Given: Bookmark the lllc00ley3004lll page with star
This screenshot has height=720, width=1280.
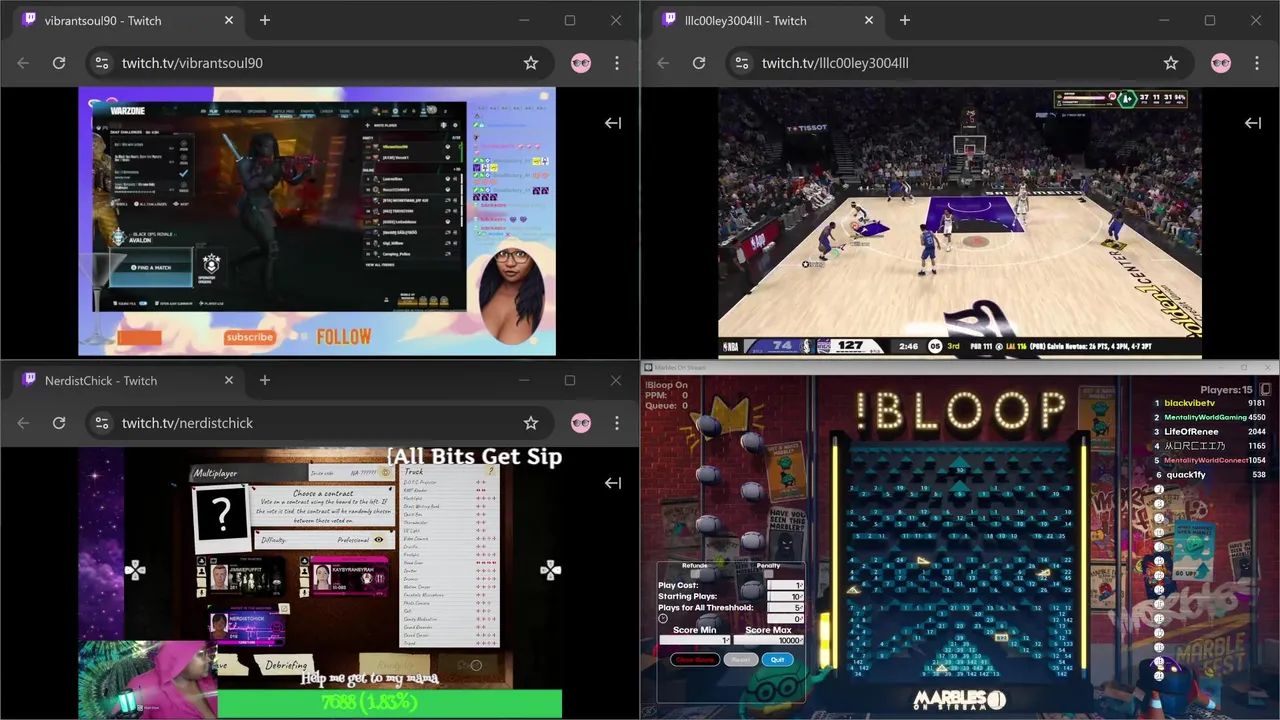Looking at the screenshot, I should click(x=1171, y=63).
